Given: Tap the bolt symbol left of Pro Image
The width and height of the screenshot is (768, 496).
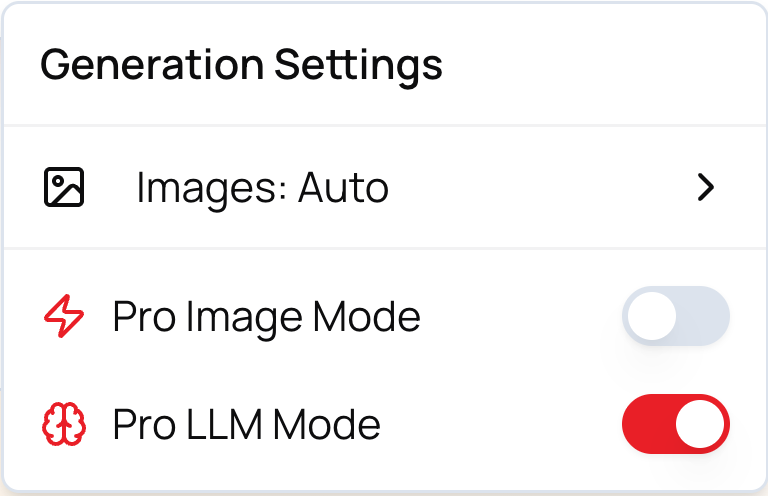Looking at the screenshot, I should point(64,318).
